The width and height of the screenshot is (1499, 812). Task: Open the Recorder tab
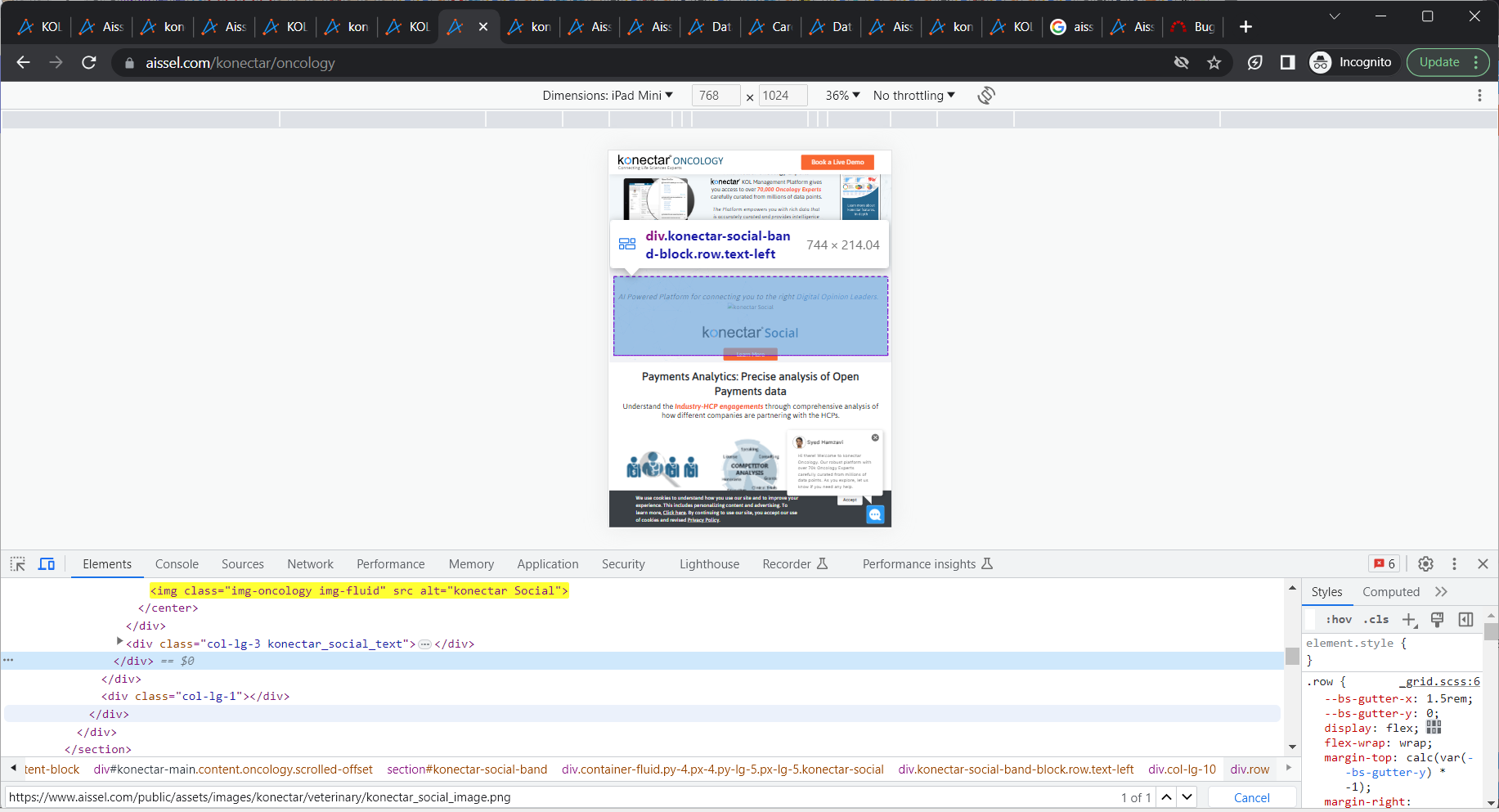click(795, 564)
